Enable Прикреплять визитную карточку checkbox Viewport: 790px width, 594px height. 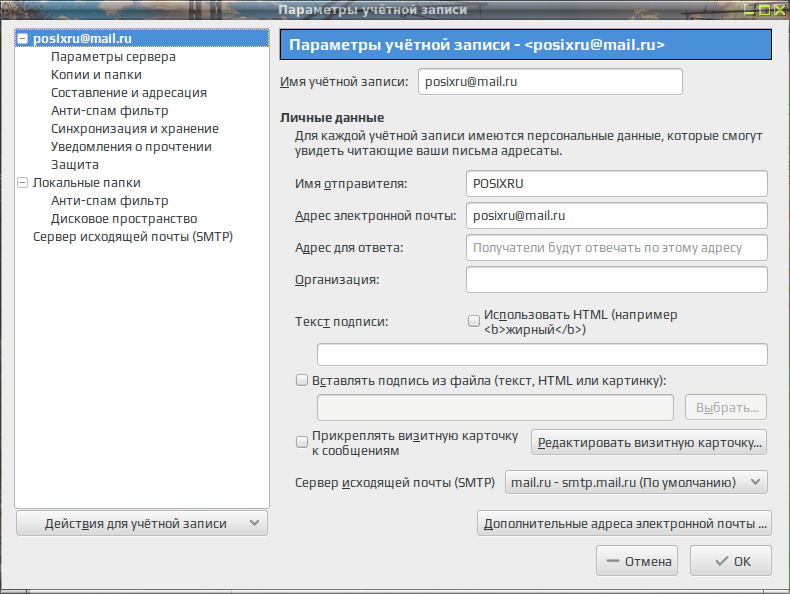pos(301,442)
